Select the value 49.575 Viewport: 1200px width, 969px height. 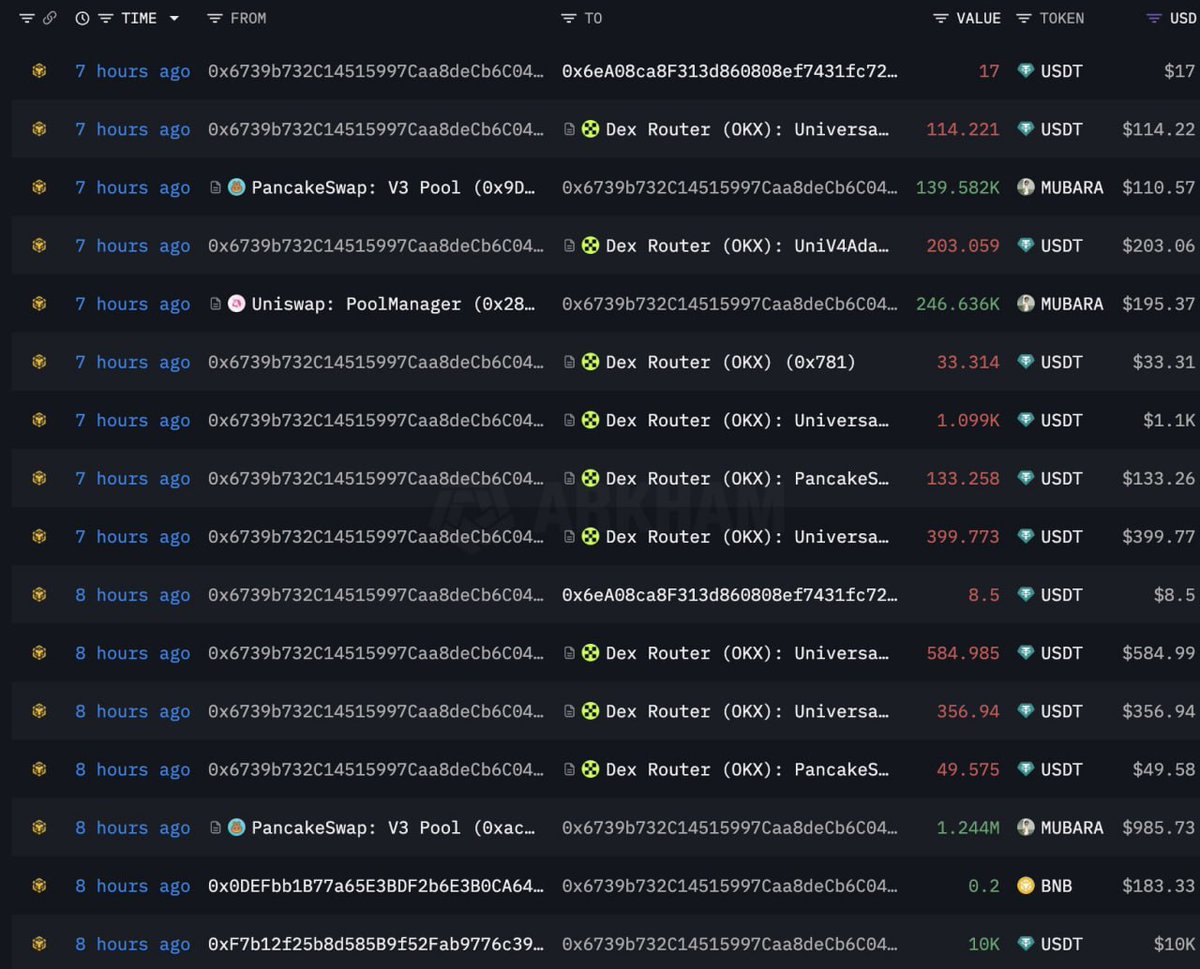click(968, 769)
